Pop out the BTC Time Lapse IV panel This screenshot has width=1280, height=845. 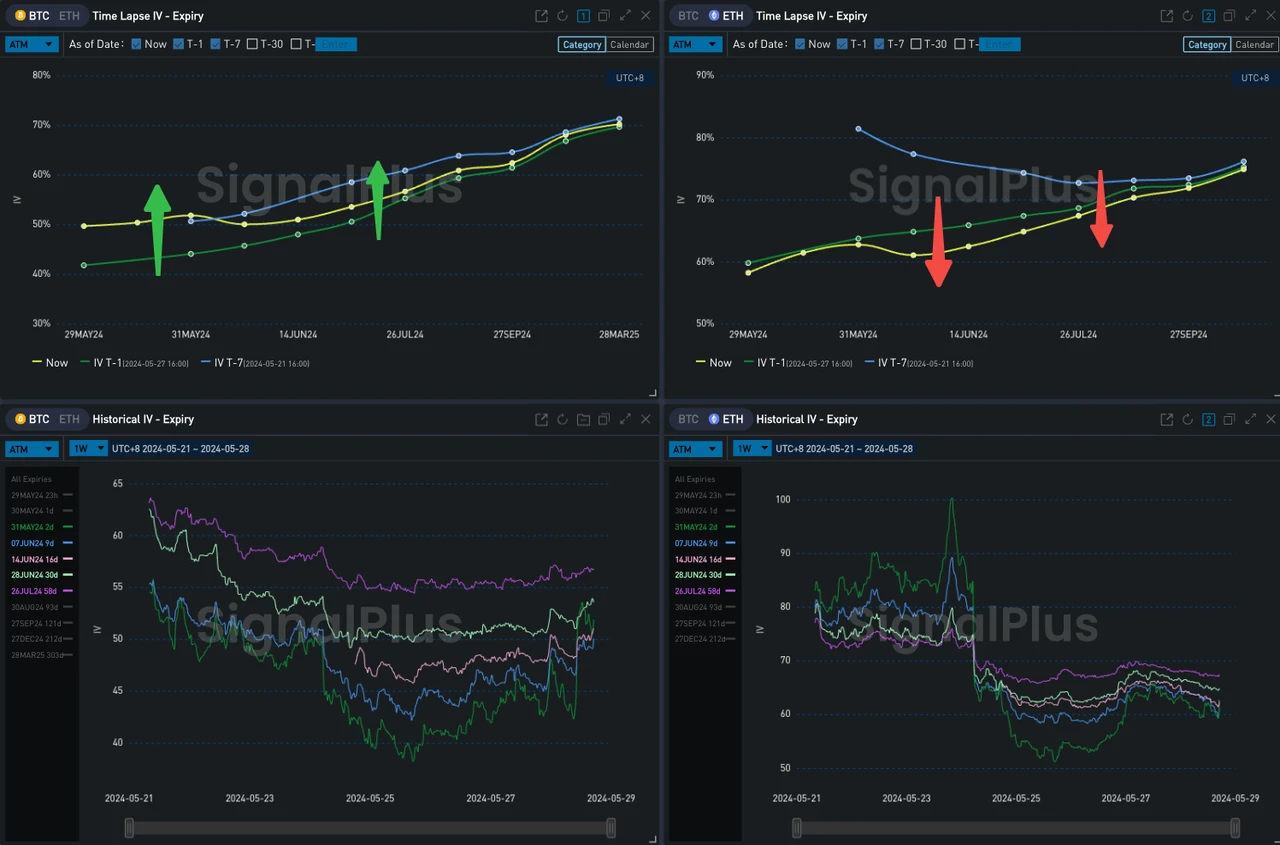pyautogui.click(x=541, y=16)
